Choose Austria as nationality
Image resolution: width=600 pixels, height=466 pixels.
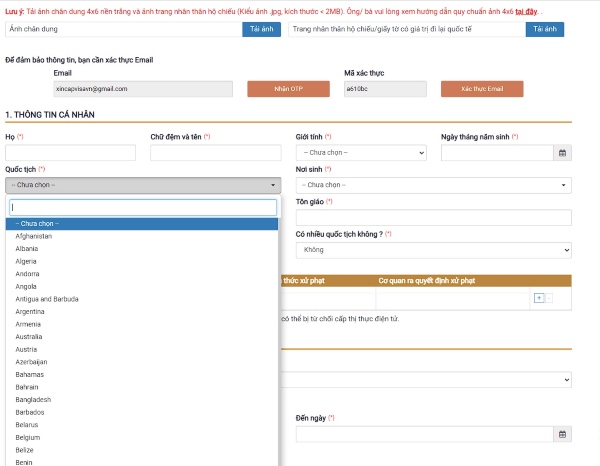tap(142, 350)
